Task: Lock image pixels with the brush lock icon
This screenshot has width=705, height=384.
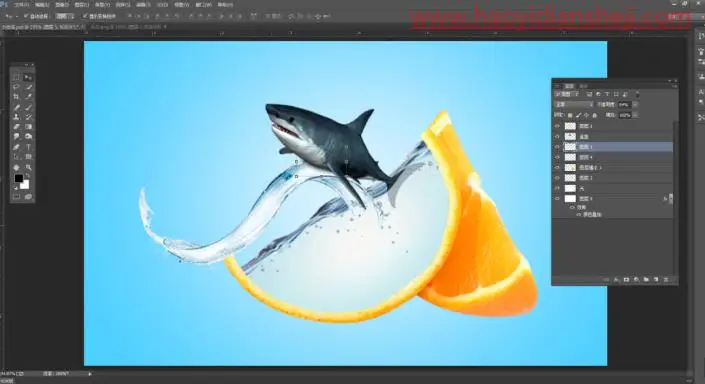Action: [578, 116]
